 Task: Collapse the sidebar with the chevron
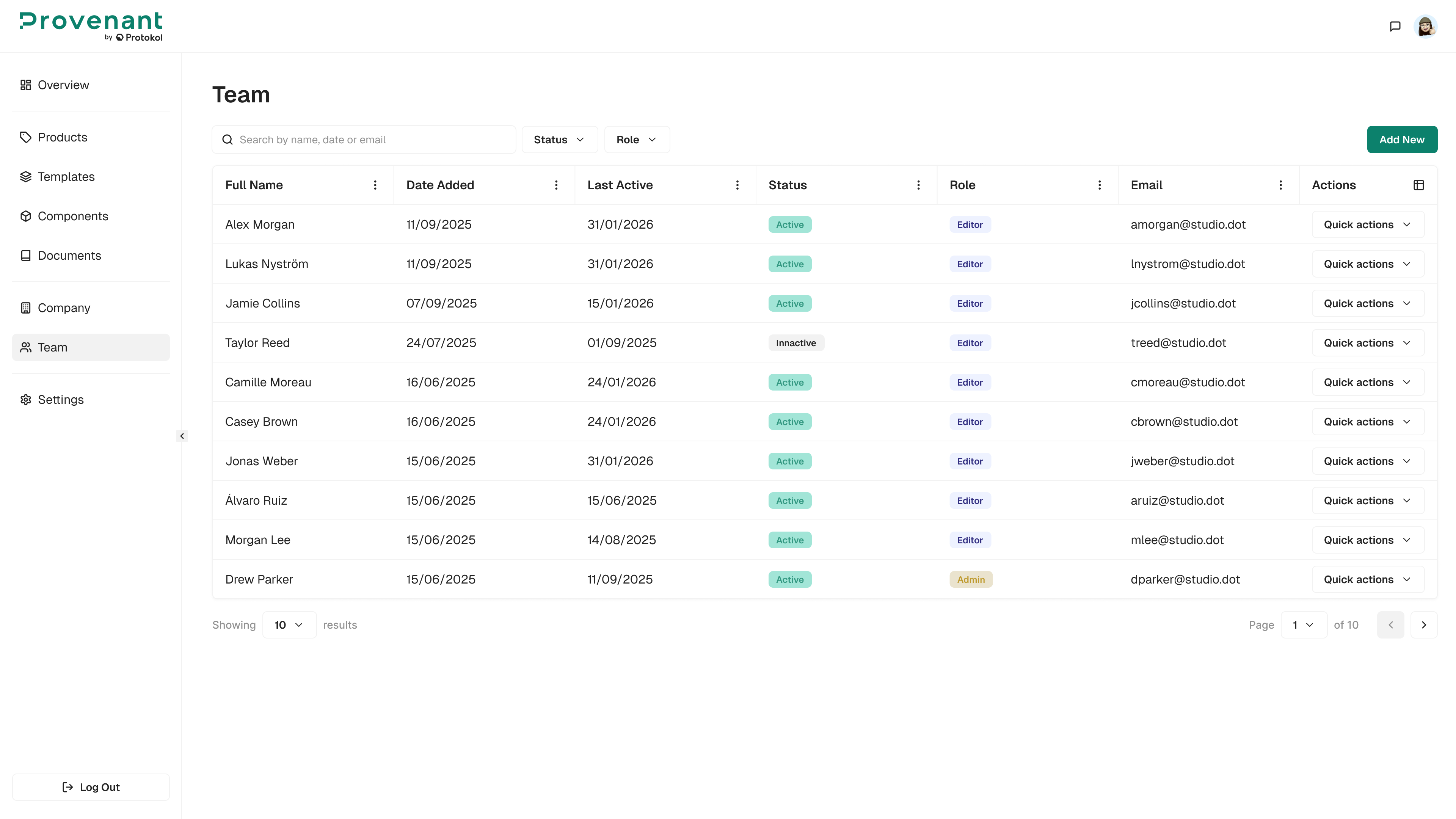[x=182, y=436]
